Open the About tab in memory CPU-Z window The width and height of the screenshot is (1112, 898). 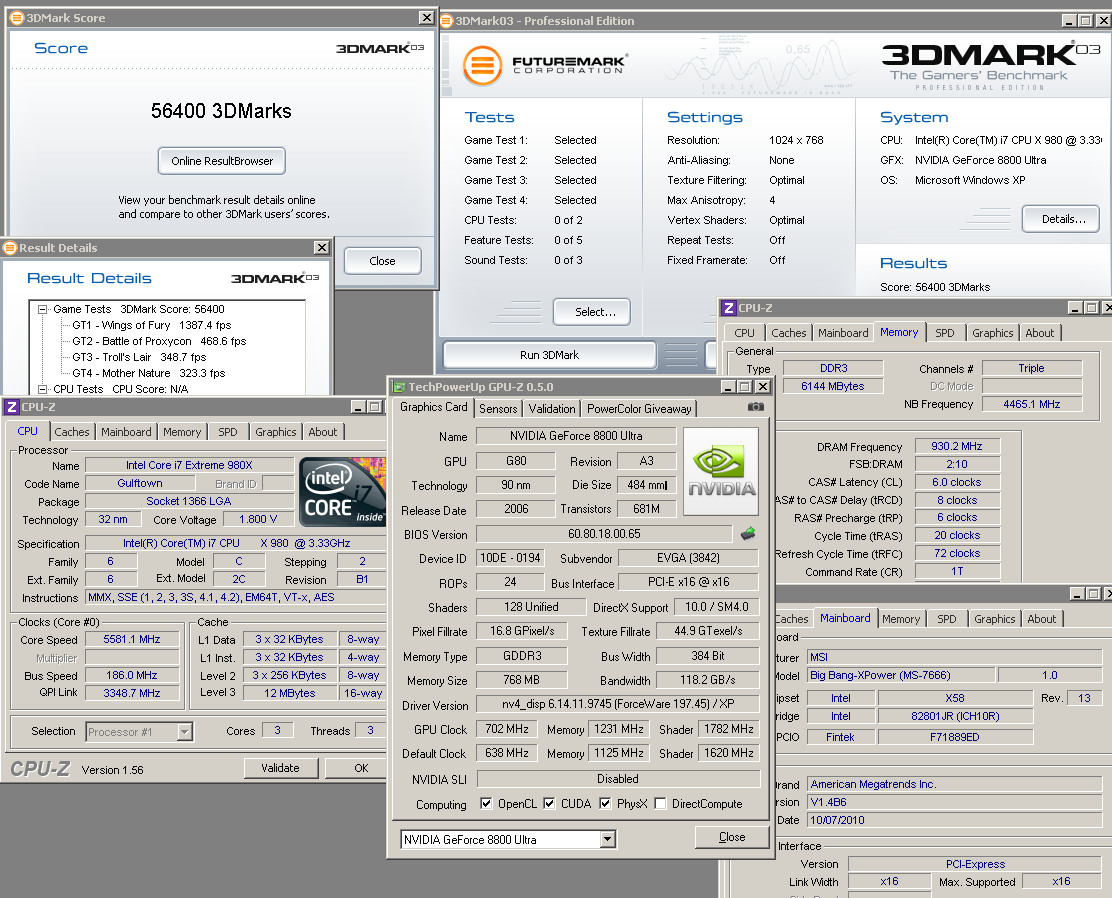pyautogui.click(x=1040, y=333)
